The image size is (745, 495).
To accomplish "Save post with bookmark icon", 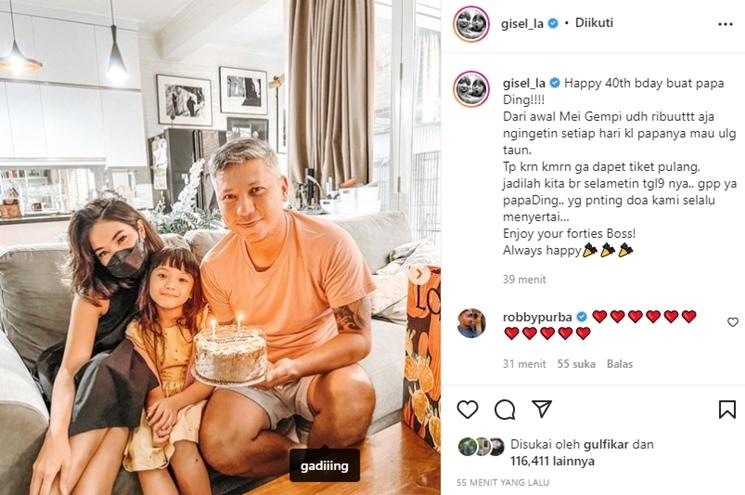I will [727, 409].
